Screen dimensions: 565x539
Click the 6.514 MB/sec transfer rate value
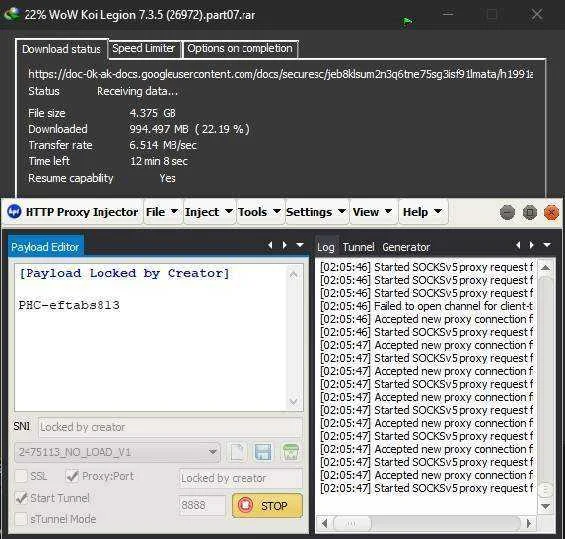tap(163, 145)
